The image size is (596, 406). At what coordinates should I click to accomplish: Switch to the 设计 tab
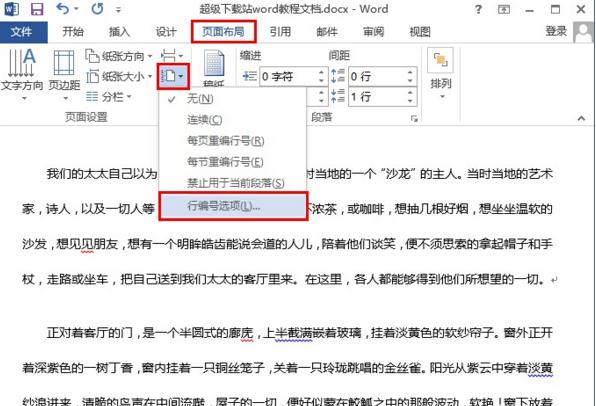[166, 32]
